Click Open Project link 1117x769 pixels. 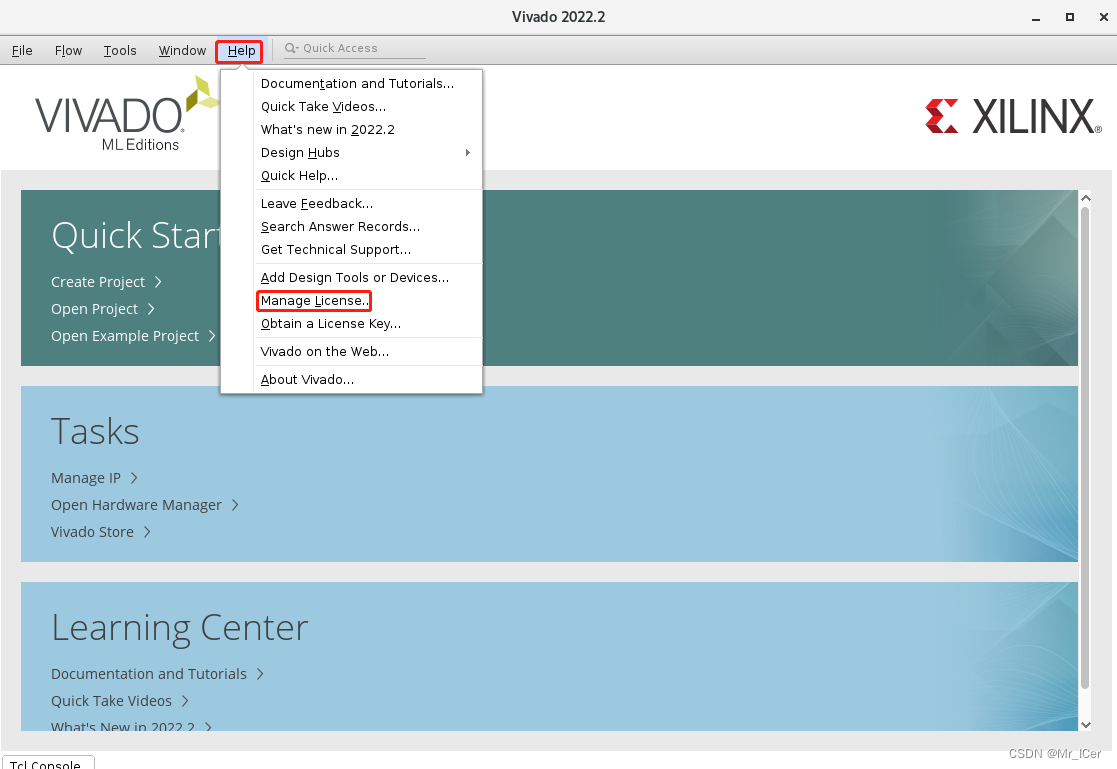click(x=94, y=309)
